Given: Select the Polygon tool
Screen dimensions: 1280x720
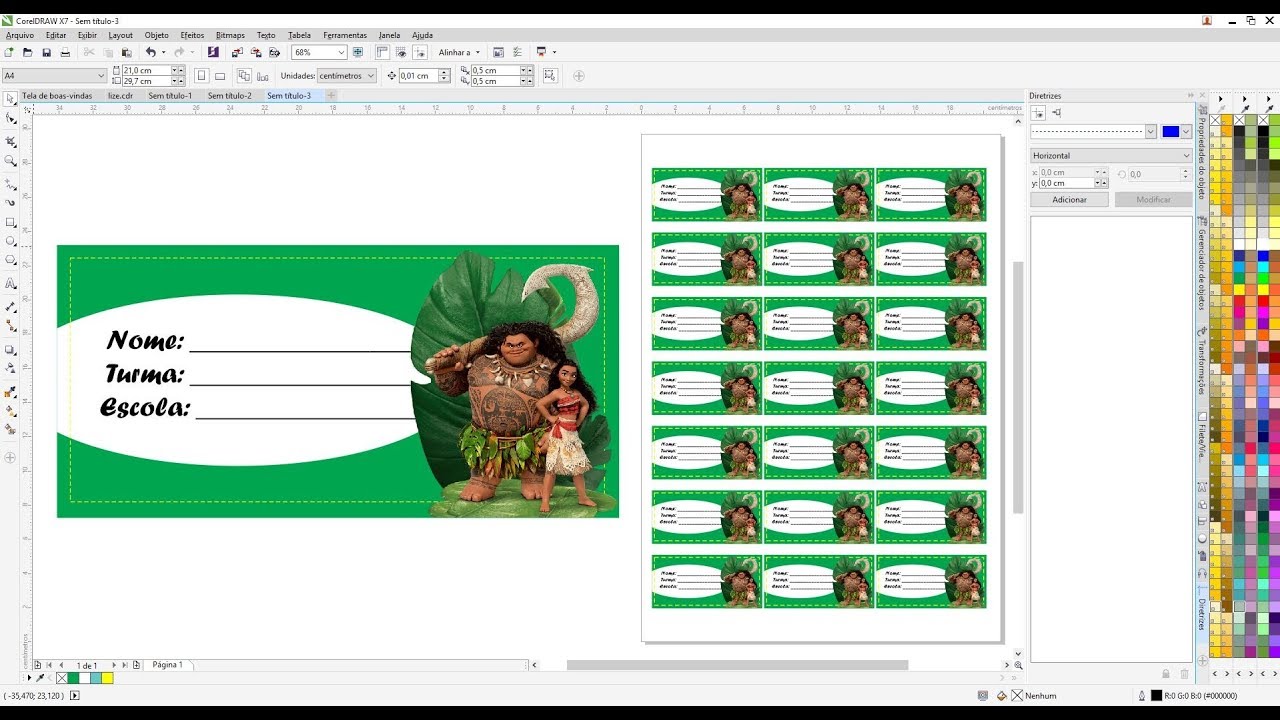Looking at the screenshot, I should (10, 260).
